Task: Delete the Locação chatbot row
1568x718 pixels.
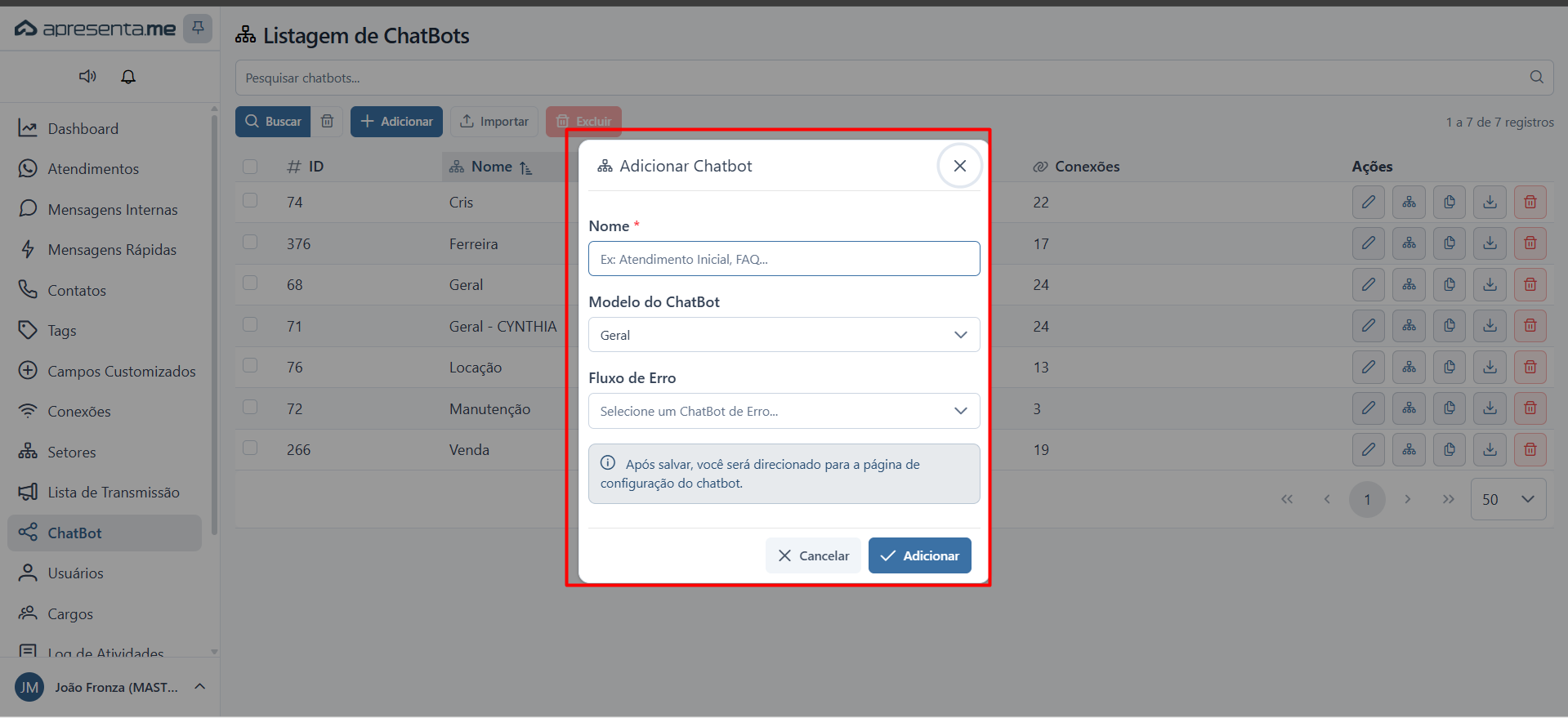Action: (1530, 368)
